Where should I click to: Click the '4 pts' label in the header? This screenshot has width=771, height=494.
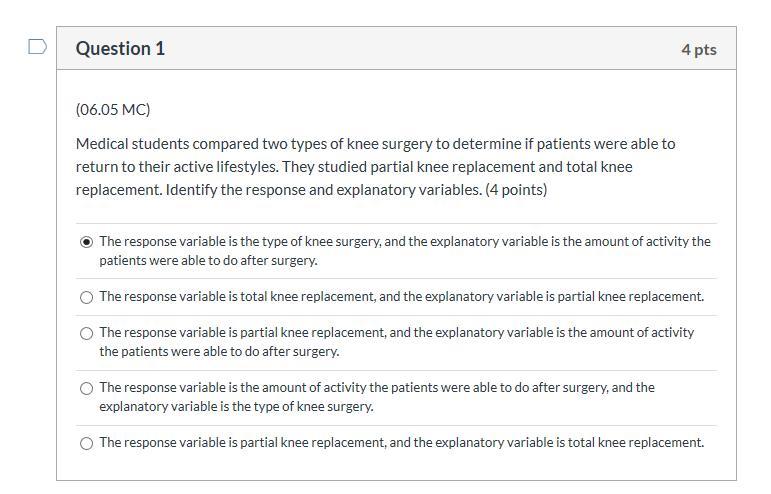coord(698,49)
